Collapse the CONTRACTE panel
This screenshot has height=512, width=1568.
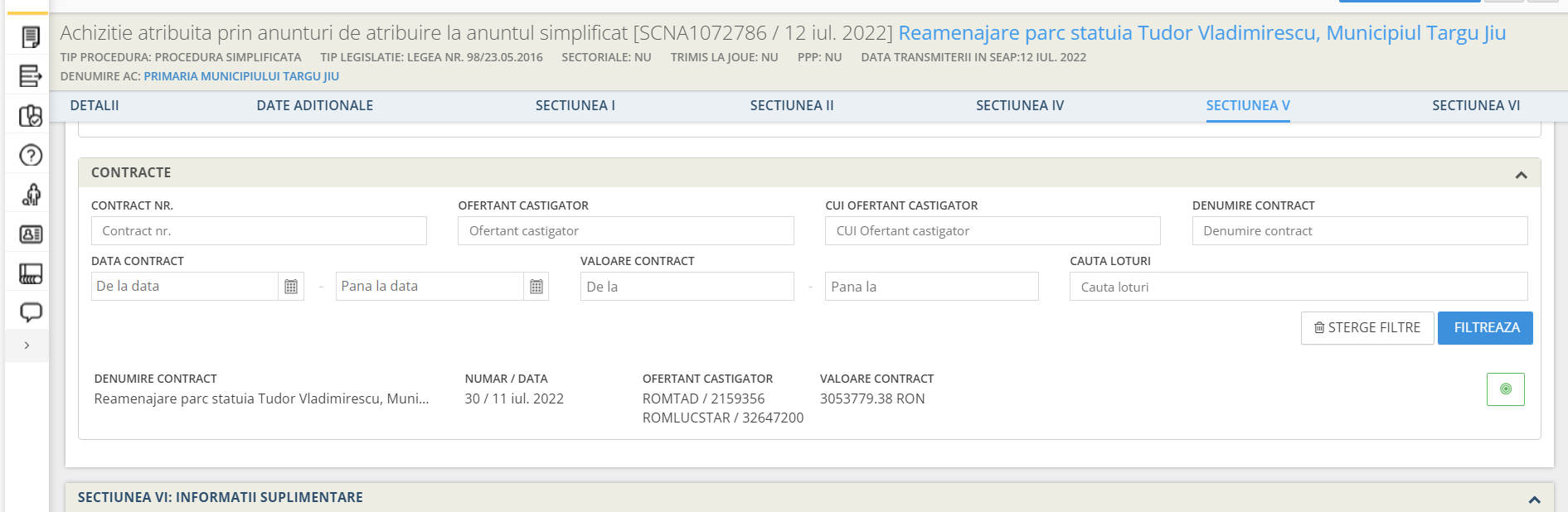pos(1521,175)
